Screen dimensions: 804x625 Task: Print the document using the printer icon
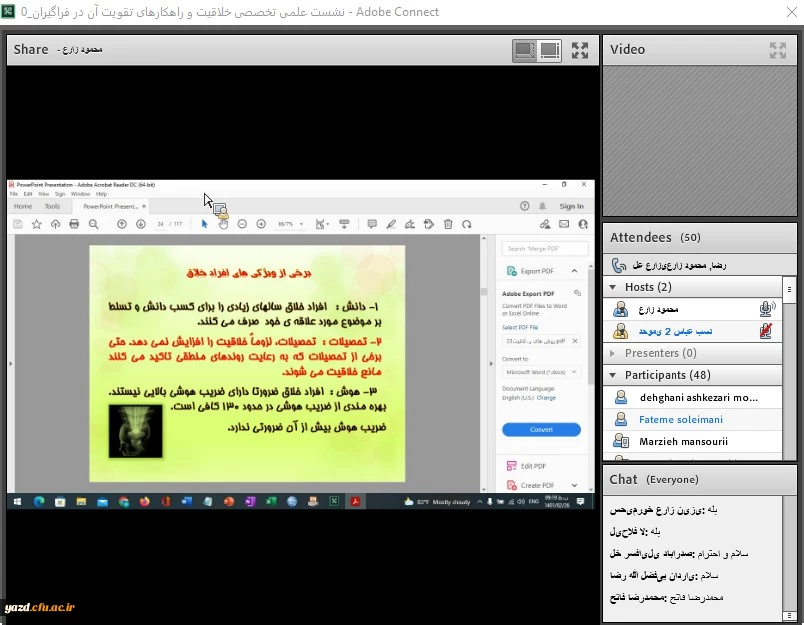pos(74,224)
